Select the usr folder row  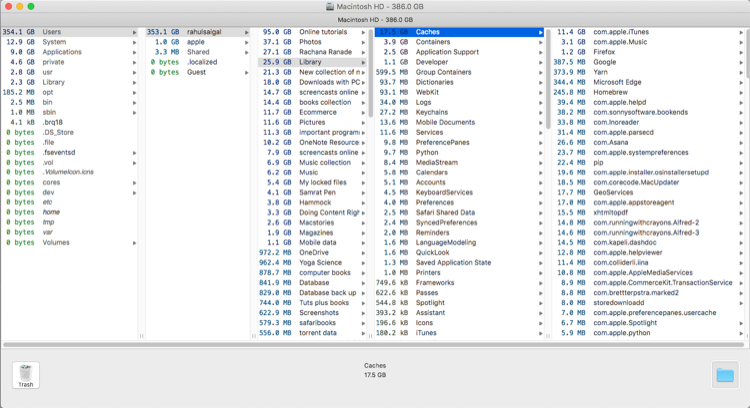[69, 72]
